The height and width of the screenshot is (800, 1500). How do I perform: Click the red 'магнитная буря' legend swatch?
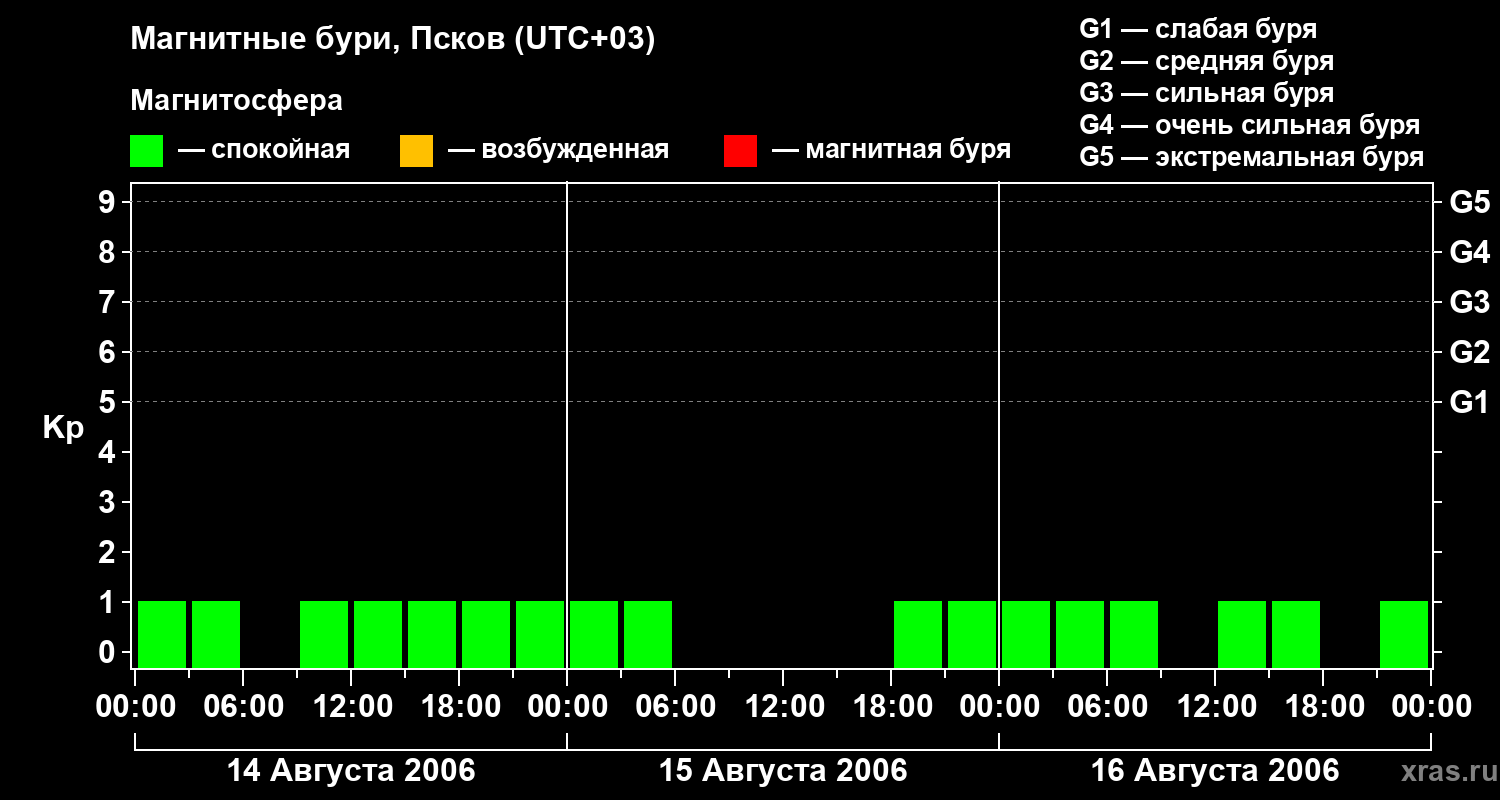coord(740,150)
